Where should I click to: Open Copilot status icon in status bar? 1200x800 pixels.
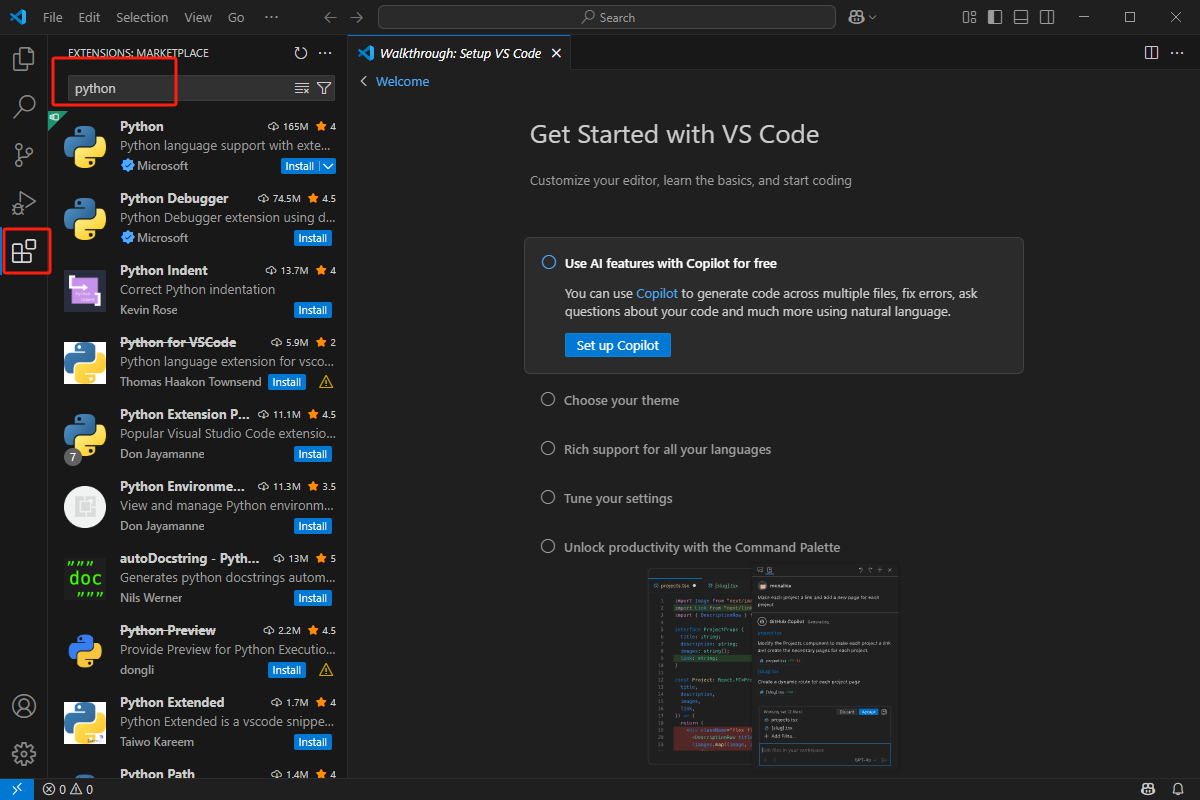click(1149, 789)
